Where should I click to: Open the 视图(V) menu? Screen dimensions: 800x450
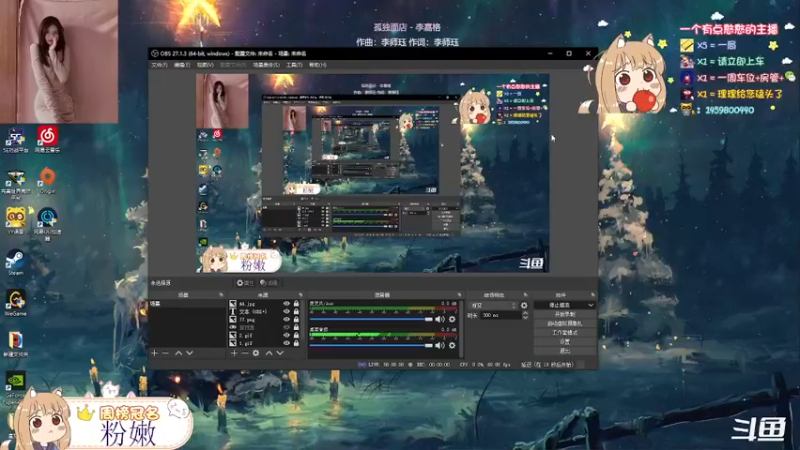(205, 65)
